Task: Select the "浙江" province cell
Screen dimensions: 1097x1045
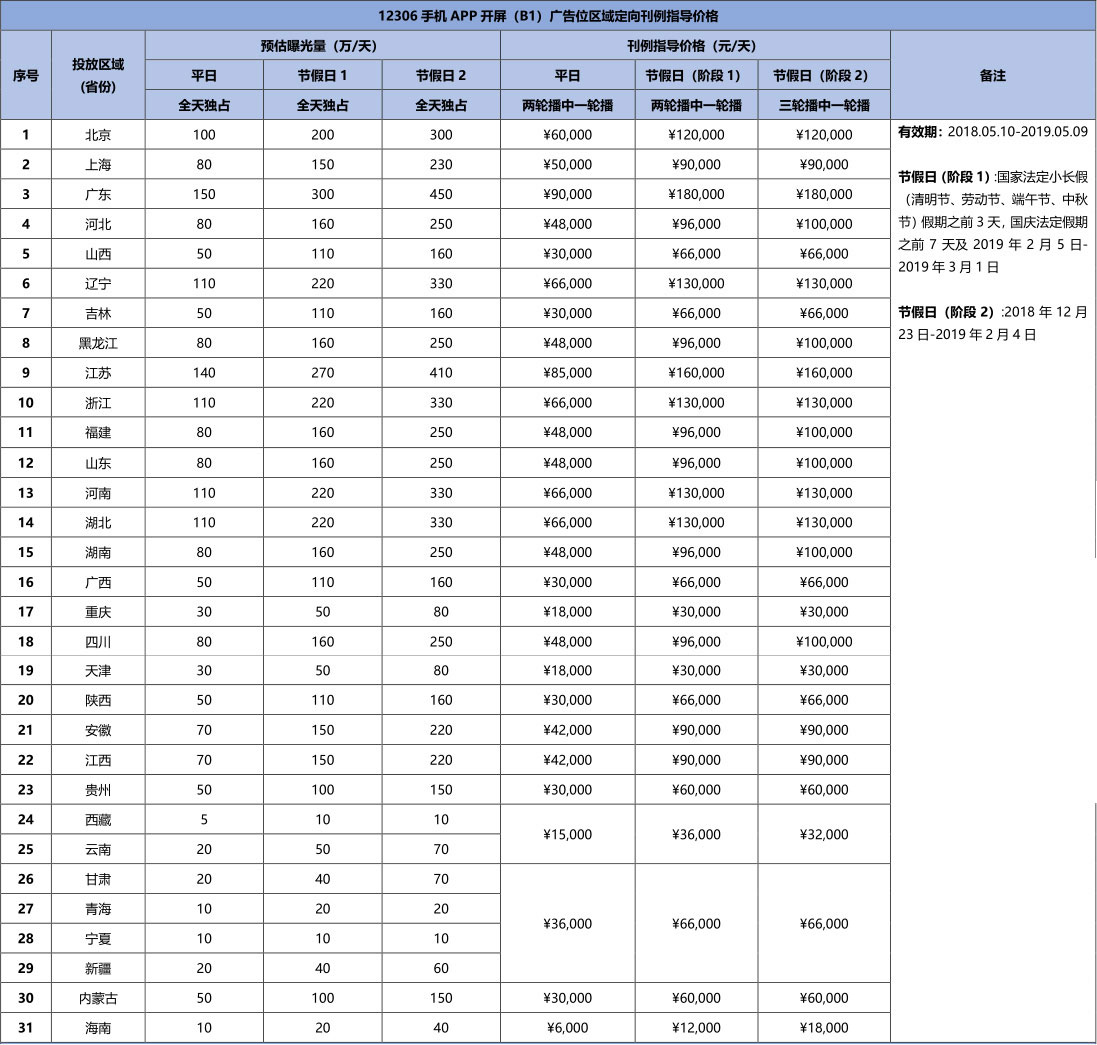Action: 98,402
